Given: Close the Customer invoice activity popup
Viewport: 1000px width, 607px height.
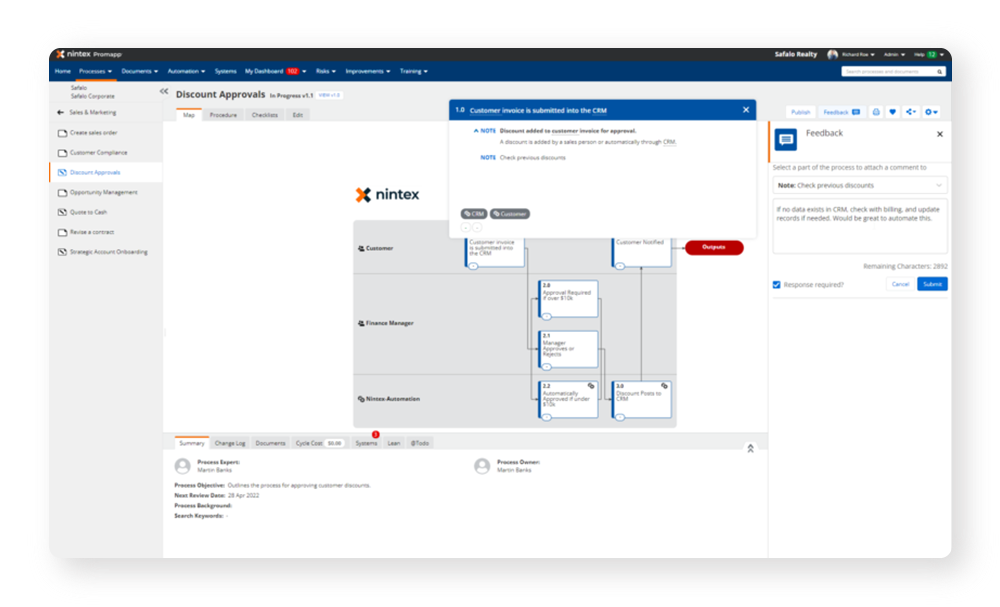Looking at the screenshot, I should tap(746, 110).
